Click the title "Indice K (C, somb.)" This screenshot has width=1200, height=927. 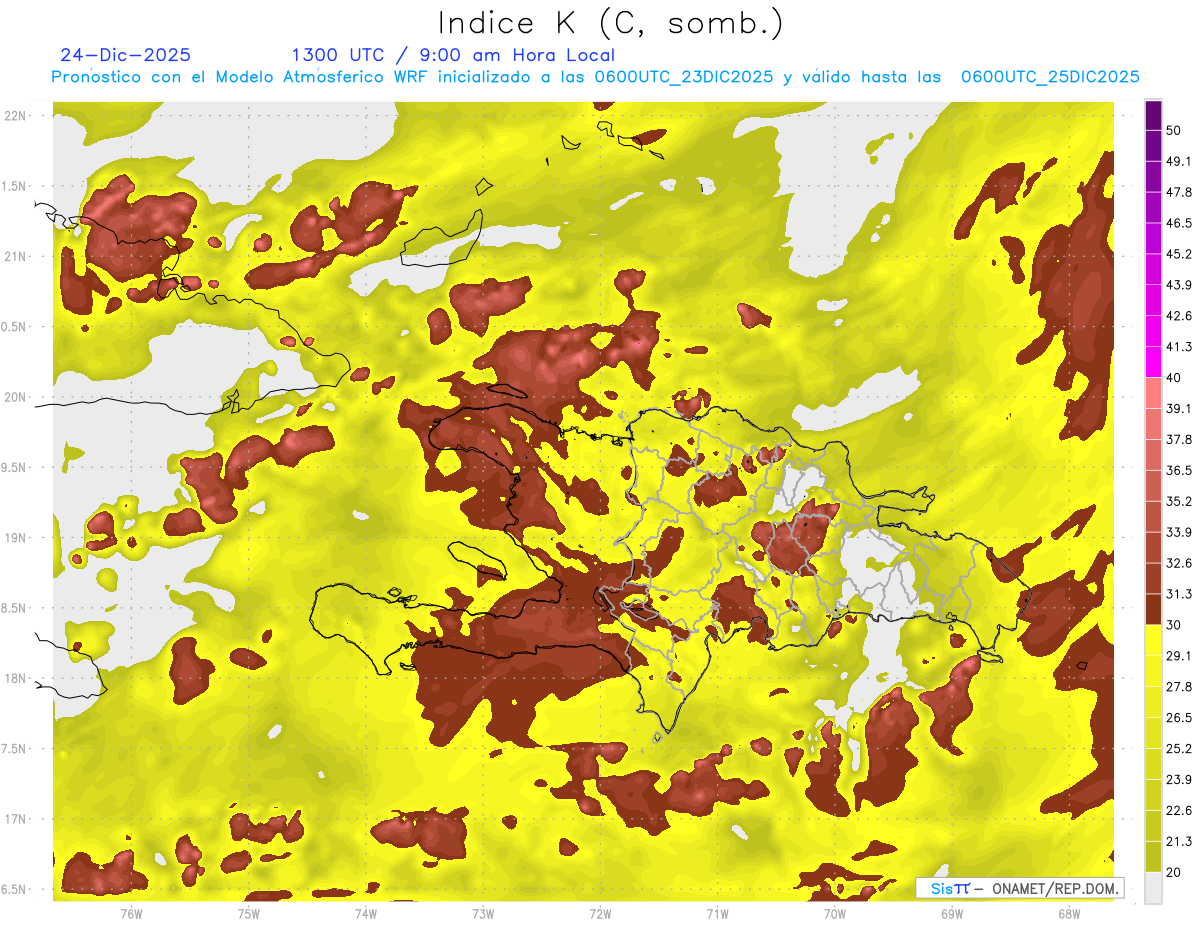click(x=610, y=23)
